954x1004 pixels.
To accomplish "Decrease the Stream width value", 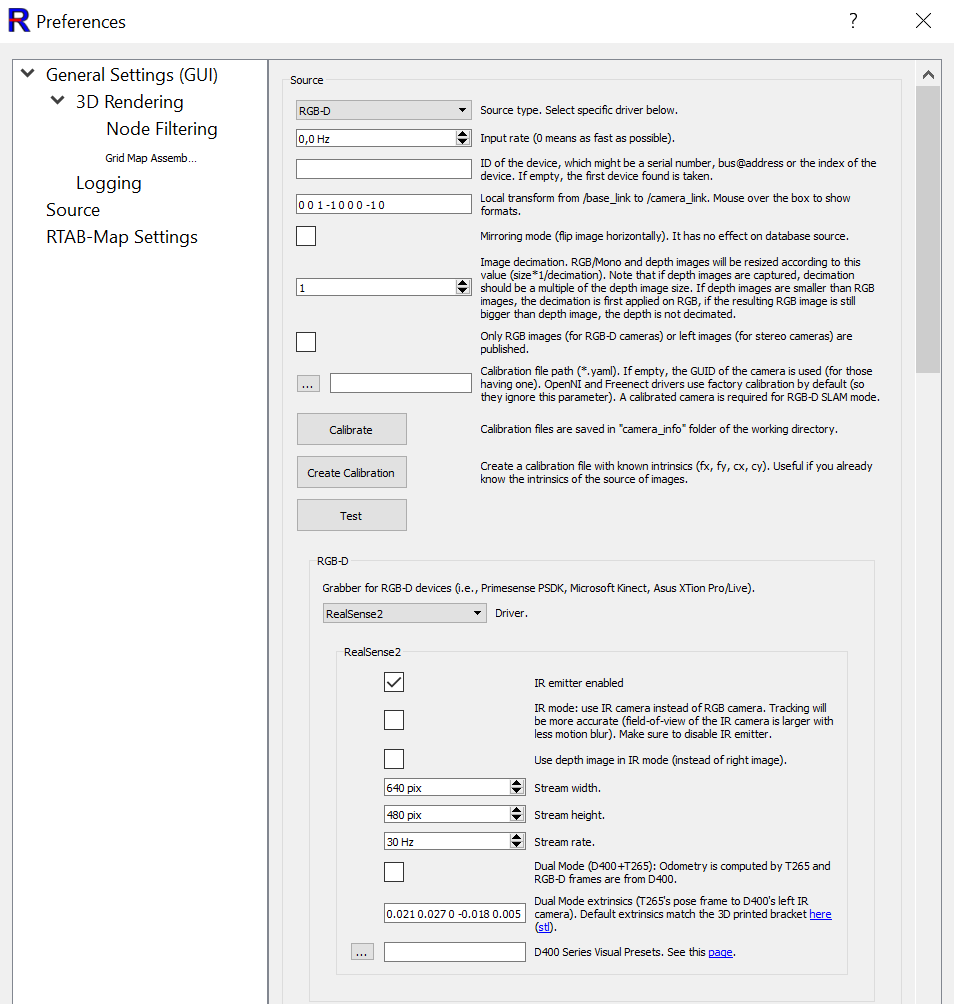I will tap(517, 791).
